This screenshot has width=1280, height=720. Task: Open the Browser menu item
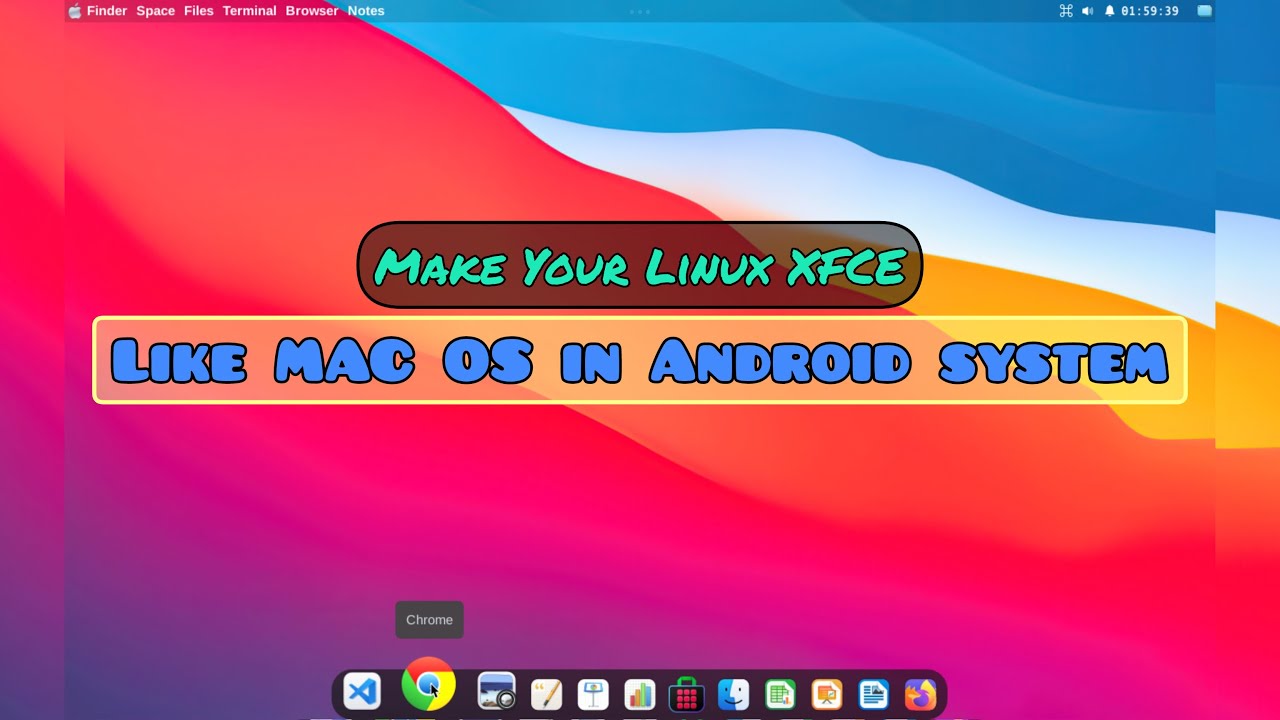point(312,11)
